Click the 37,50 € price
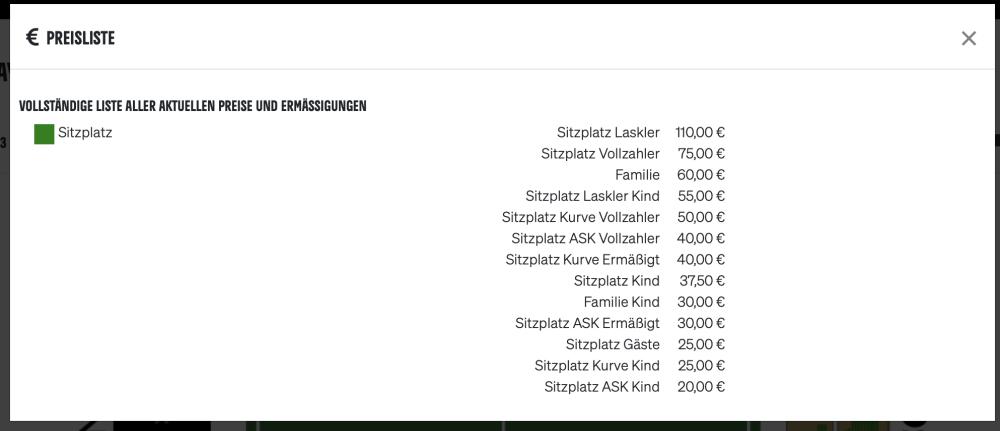Image resolution: width=1000 pixels, height=431 pixels. click(x=700, y=280)
